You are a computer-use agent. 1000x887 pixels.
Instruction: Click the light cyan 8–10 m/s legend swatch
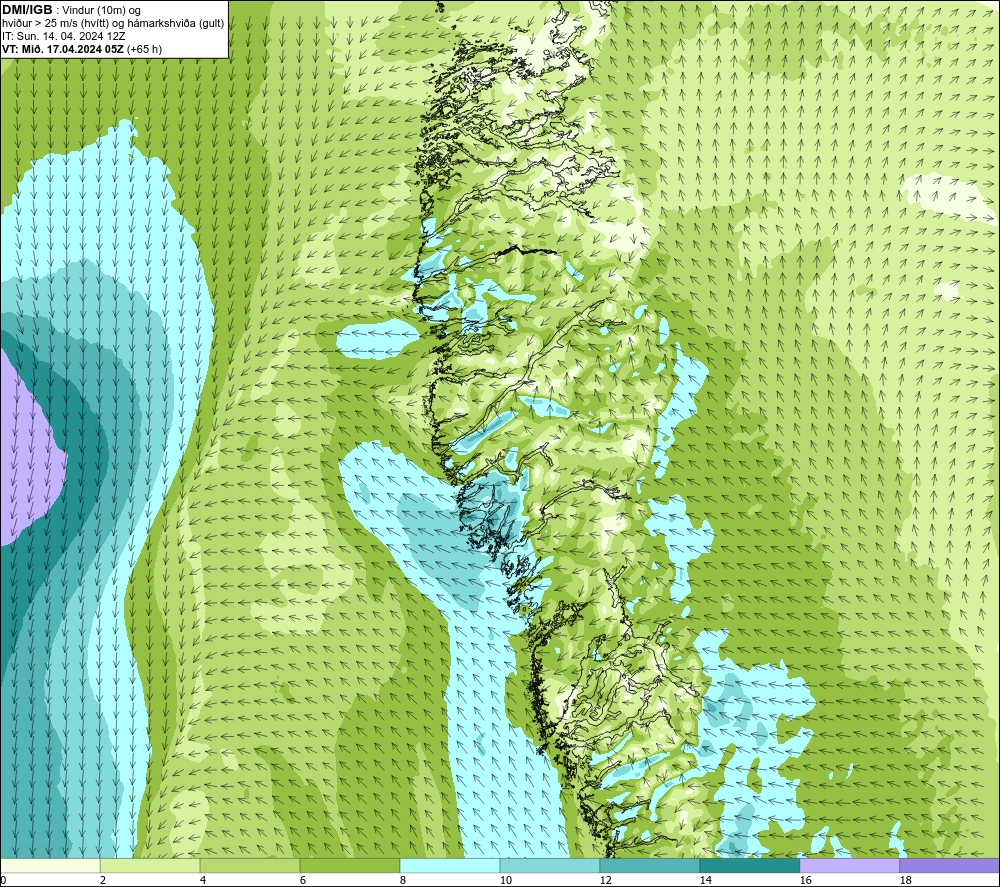coord(450,865)
